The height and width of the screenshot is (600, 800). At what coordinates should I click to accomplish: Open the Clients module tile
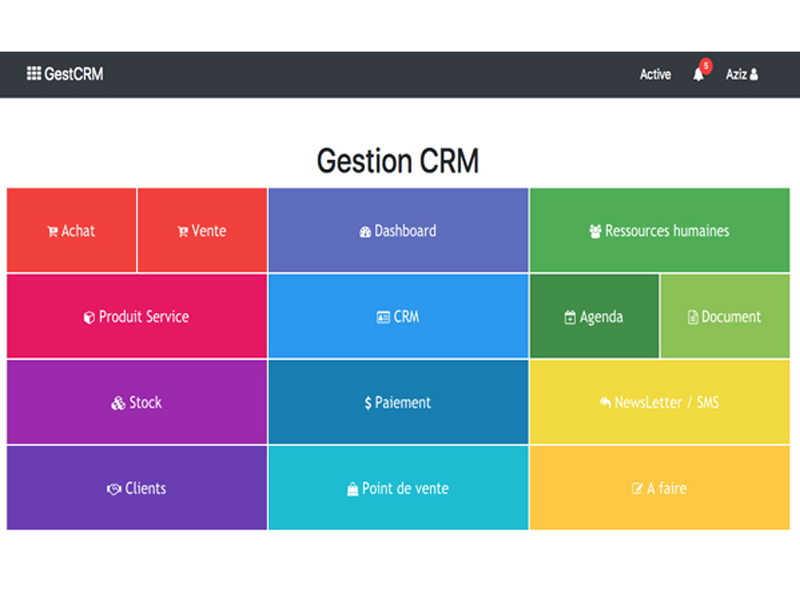(x=137, y=489)
